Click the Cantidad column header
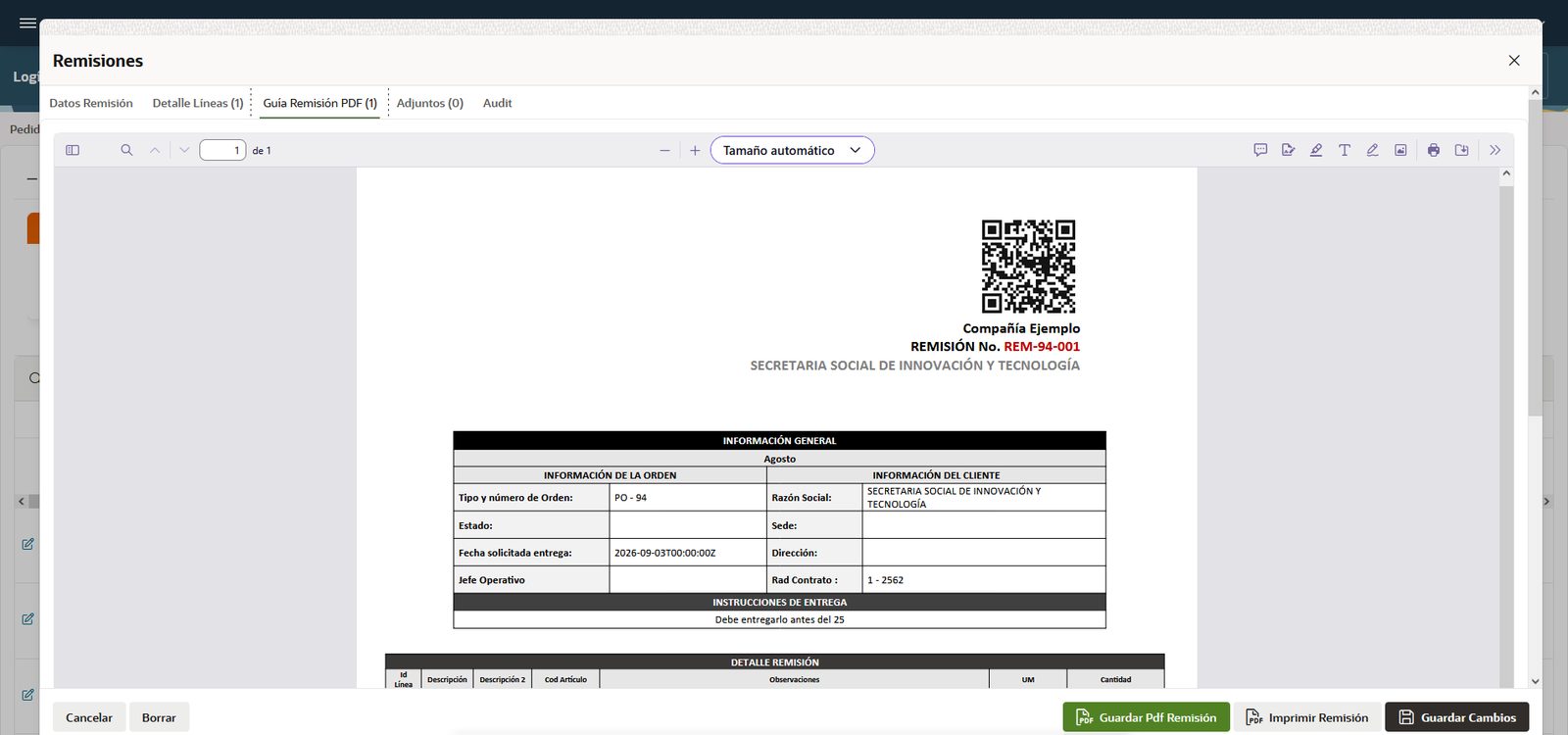 (1115, 679)
